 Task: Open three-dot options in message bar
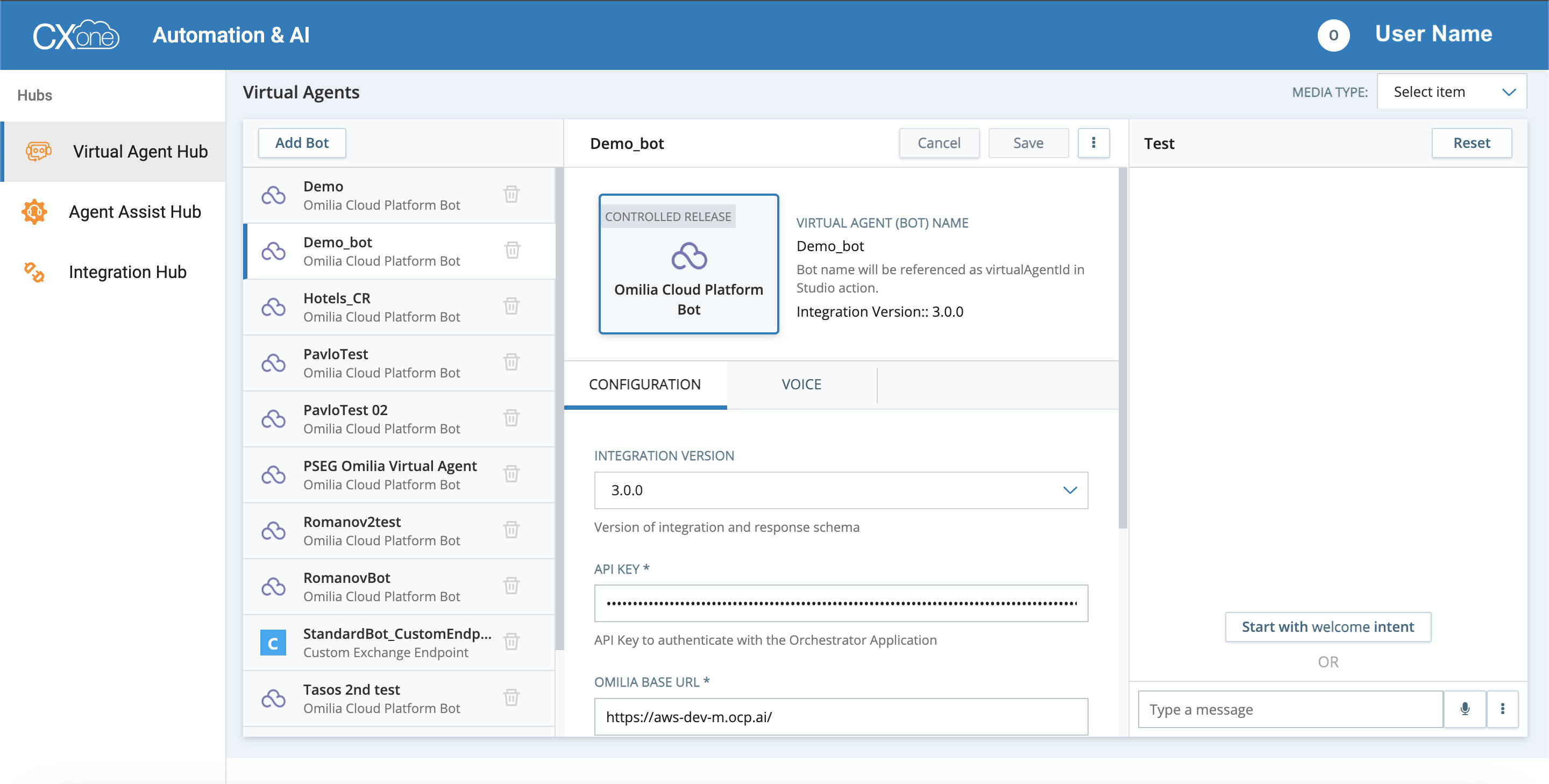click(x=1502, y=709)
